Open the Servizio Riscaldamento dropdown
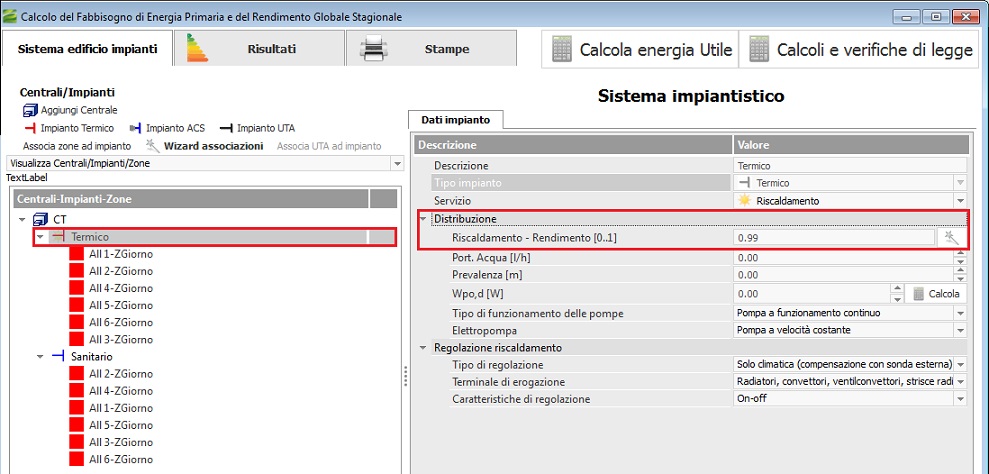Image resolution: width=989 pixels, height=474 pixels. (960, 201)
